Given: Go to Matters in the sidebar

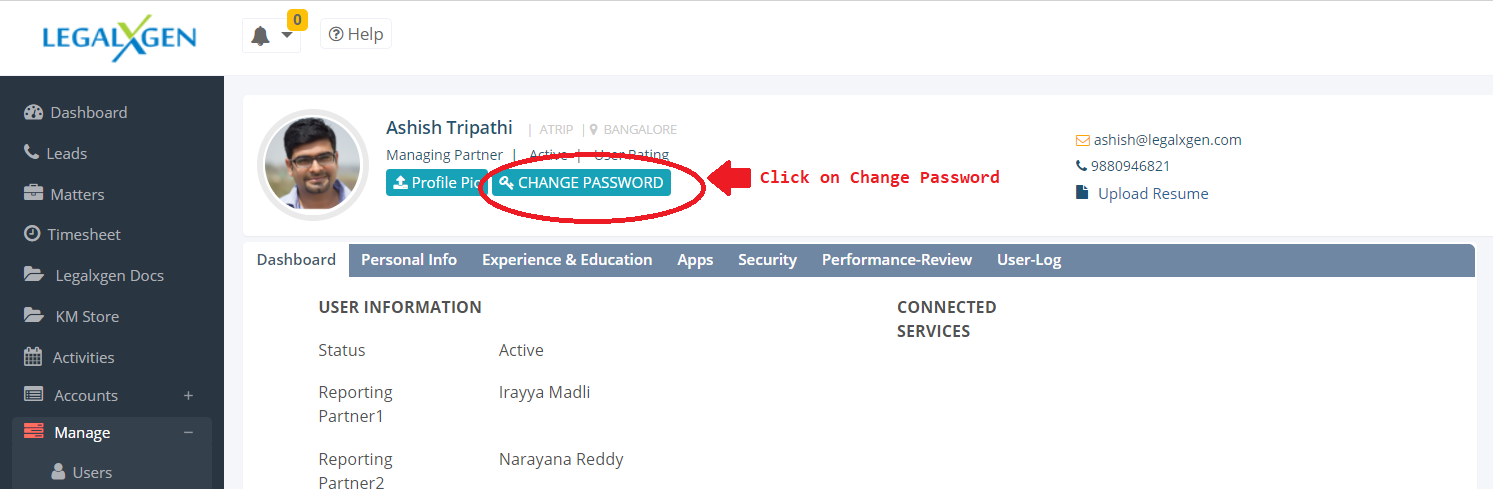Looking at the screenshot, I should click(x=77, y=194).
